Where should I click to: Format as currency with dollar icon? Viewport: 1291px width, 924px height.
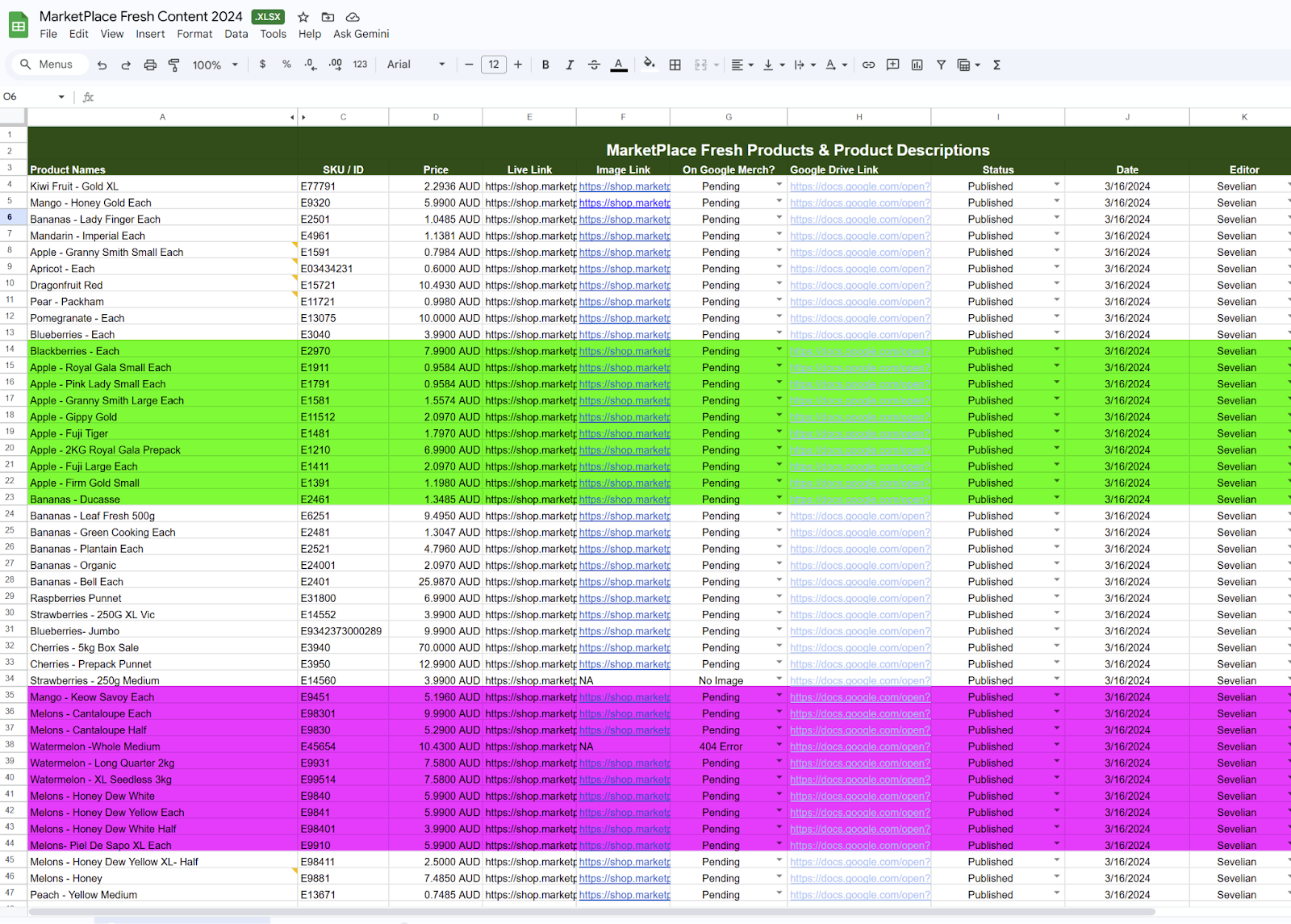tap(262, 65)
